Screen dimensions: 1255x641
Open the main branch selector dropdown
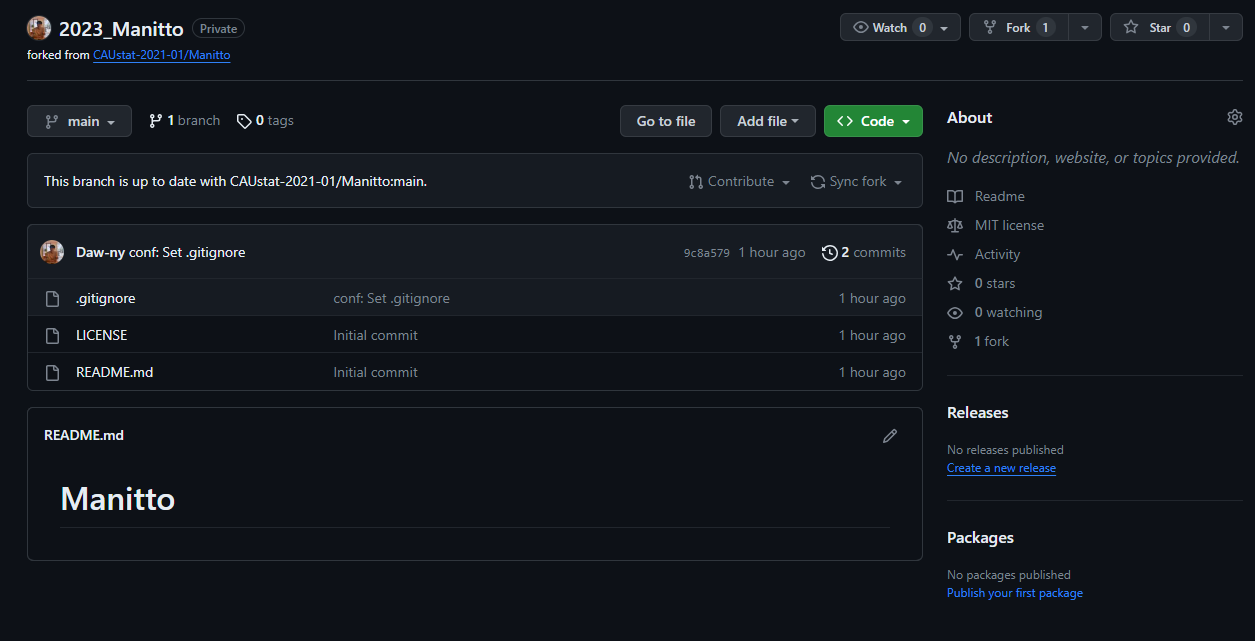pyautogui.click(x=79, y=121)
